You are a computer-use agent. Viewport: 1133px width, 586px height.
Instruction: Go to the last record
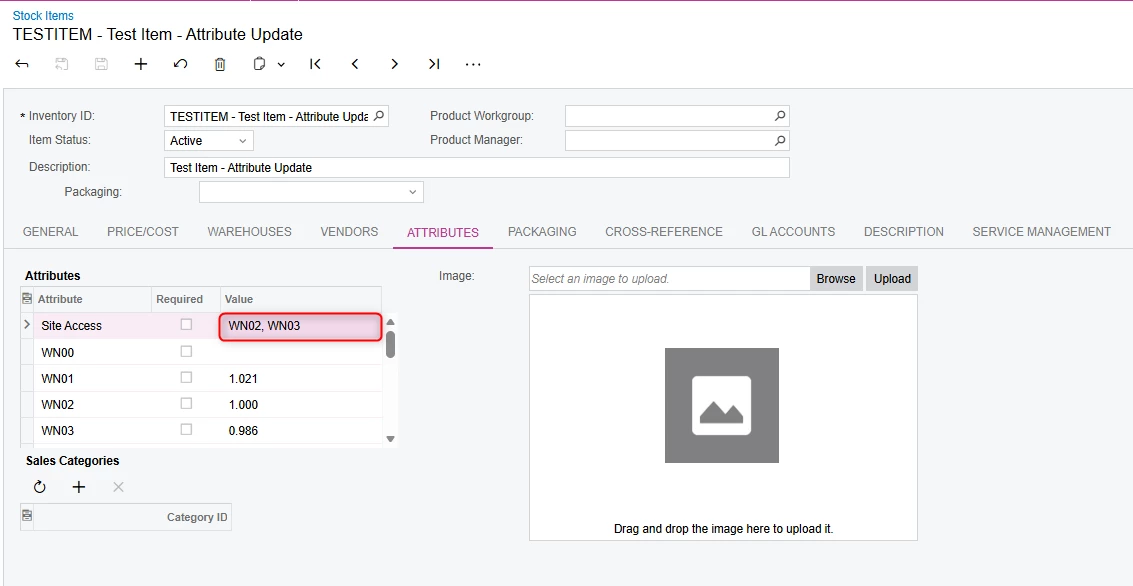click(434, 64)
